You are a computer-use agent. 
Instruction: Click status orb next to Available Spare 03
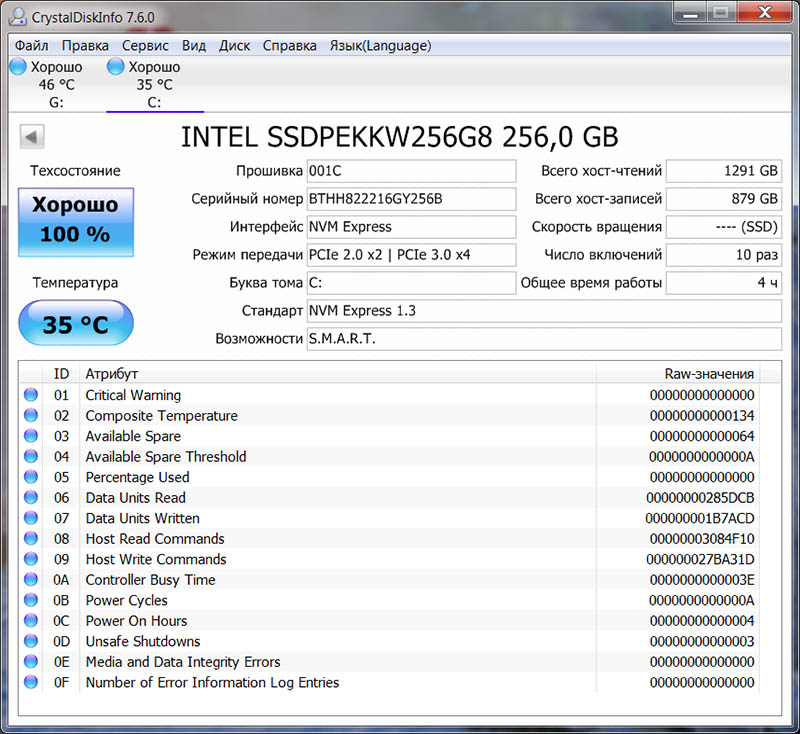(31, 436)
